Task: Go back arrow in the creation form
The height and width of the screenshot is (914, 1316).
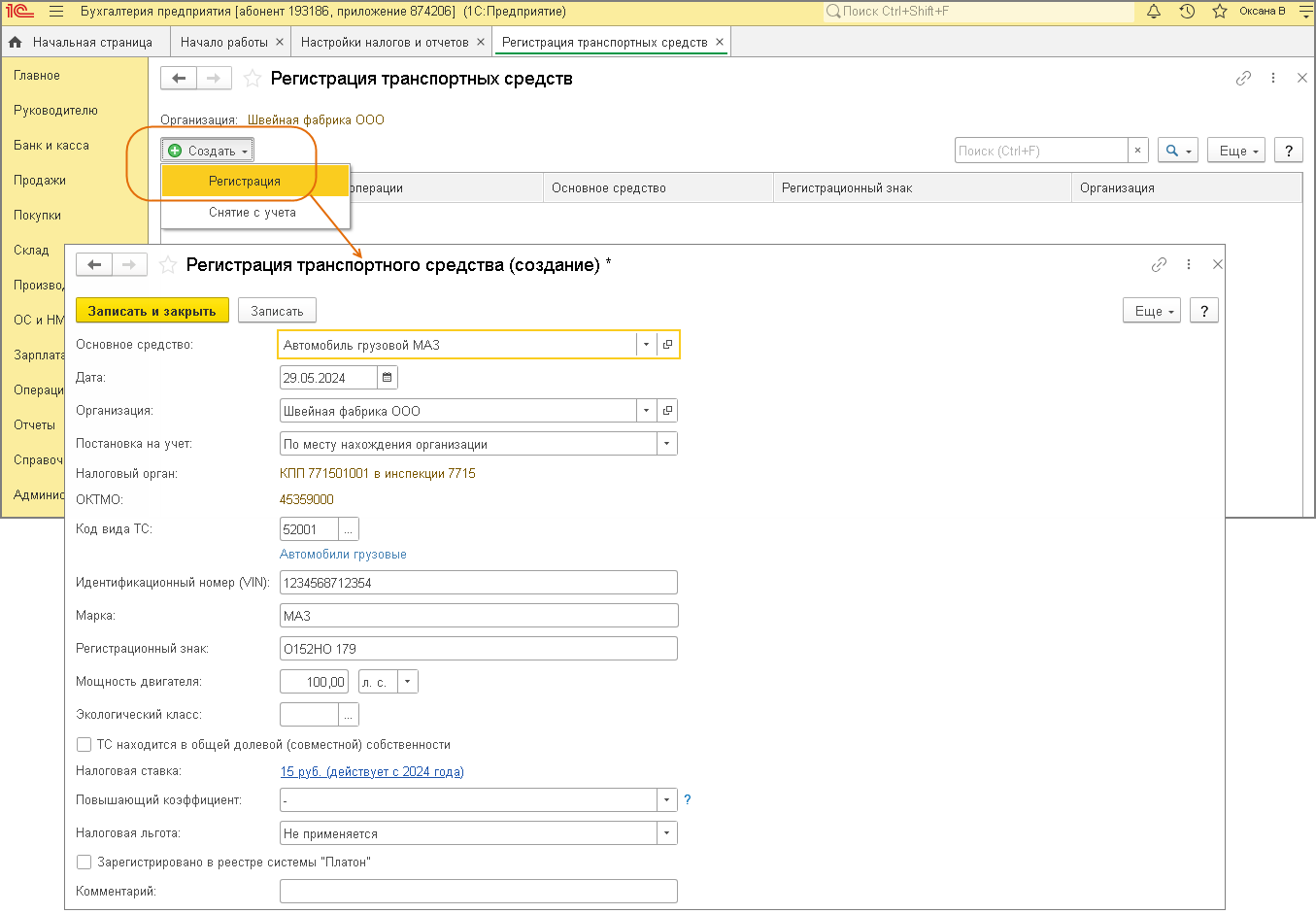Action: point(94,265)
